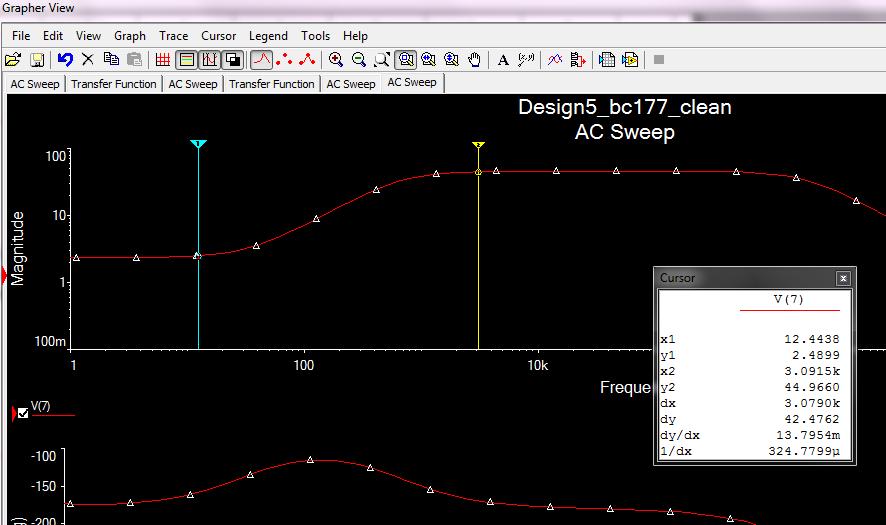Open the Trace menu
The height and width of the screenshot is (525, 886).
tap(173, 36)
